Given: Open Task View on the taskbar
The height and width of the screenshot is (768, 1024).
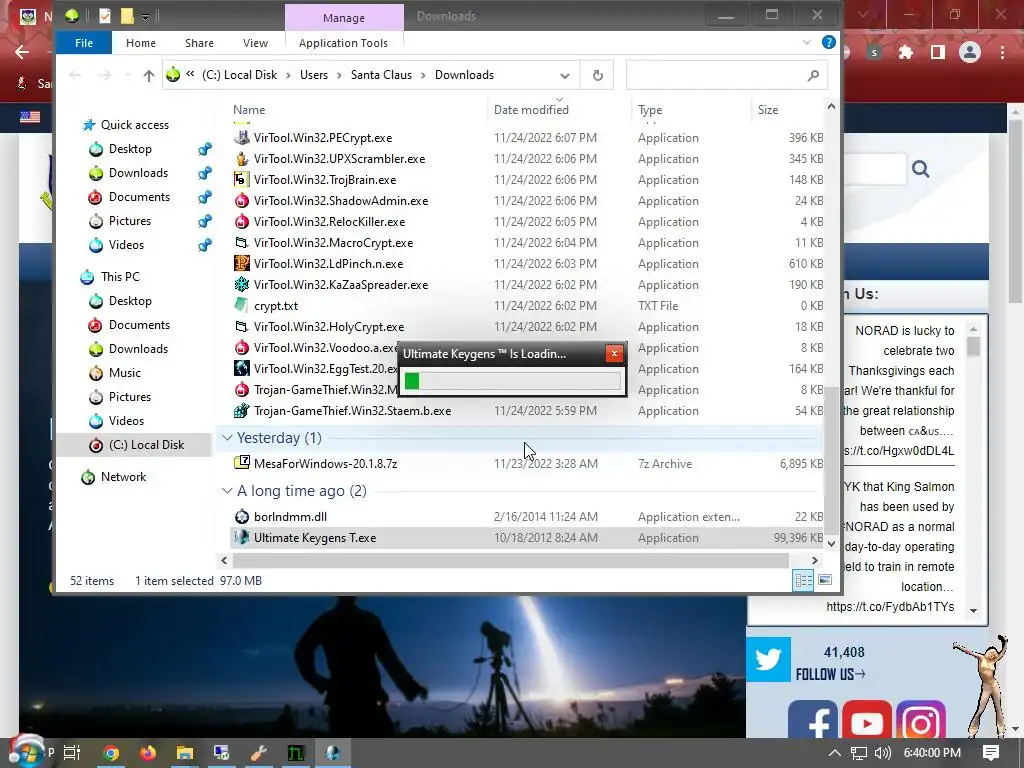Looking at the screenshot, I should [72, 753].
